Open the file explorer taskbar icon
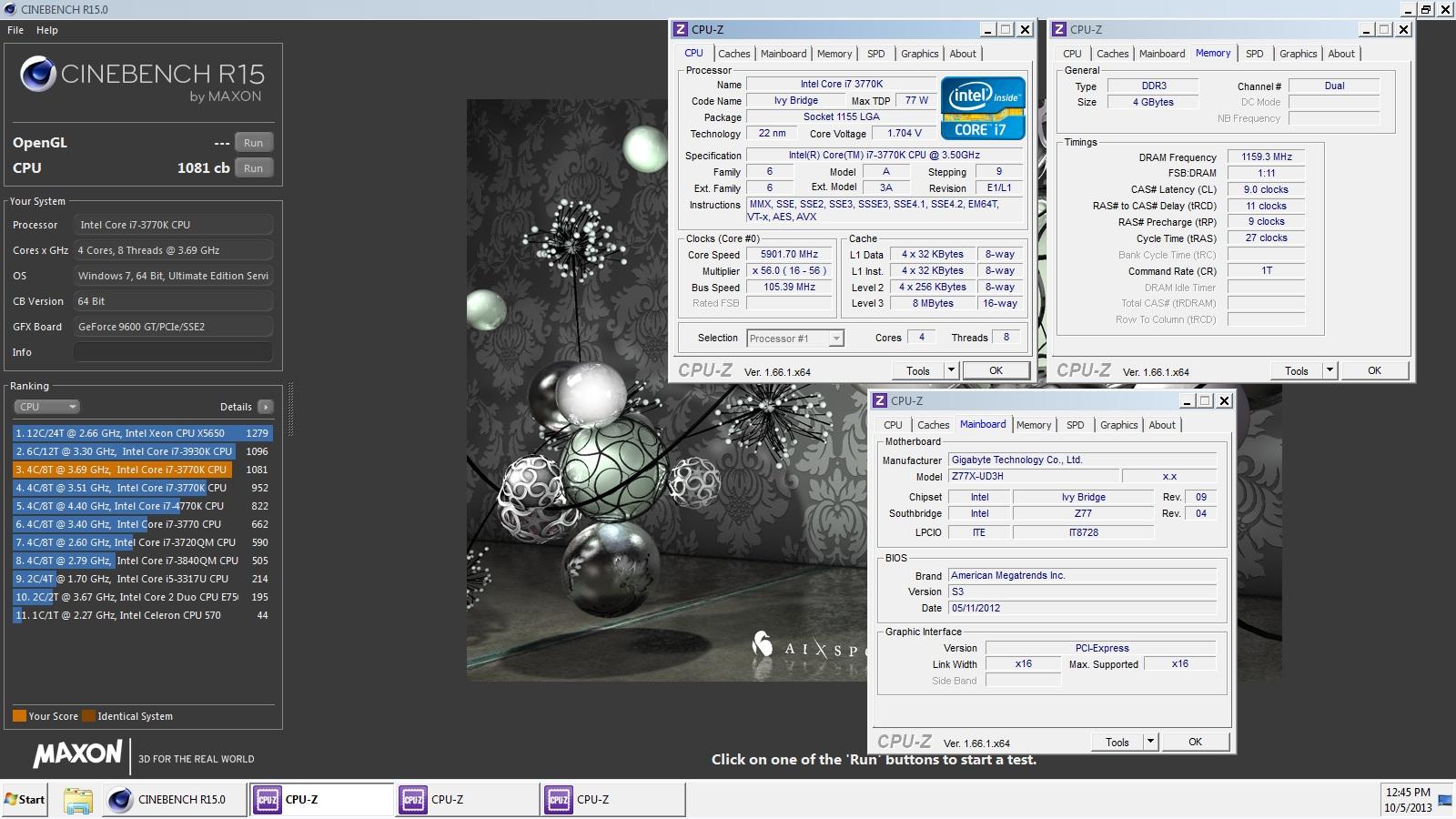1456x819 pixels. [x=78, y=800]
